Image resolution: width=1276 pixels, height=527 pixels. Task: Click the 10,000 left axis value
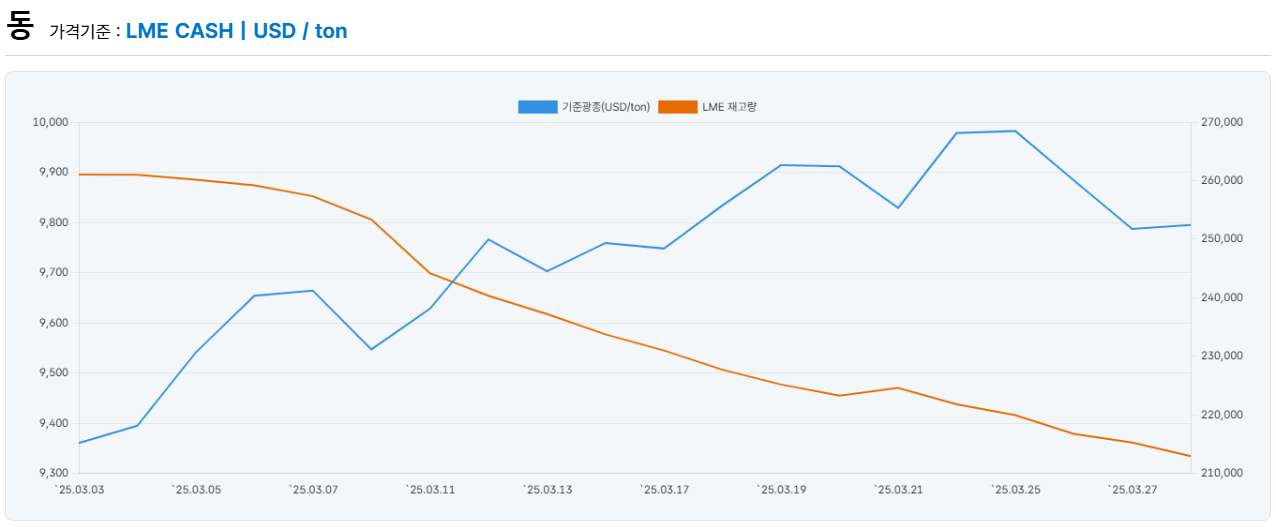[50, 122]
